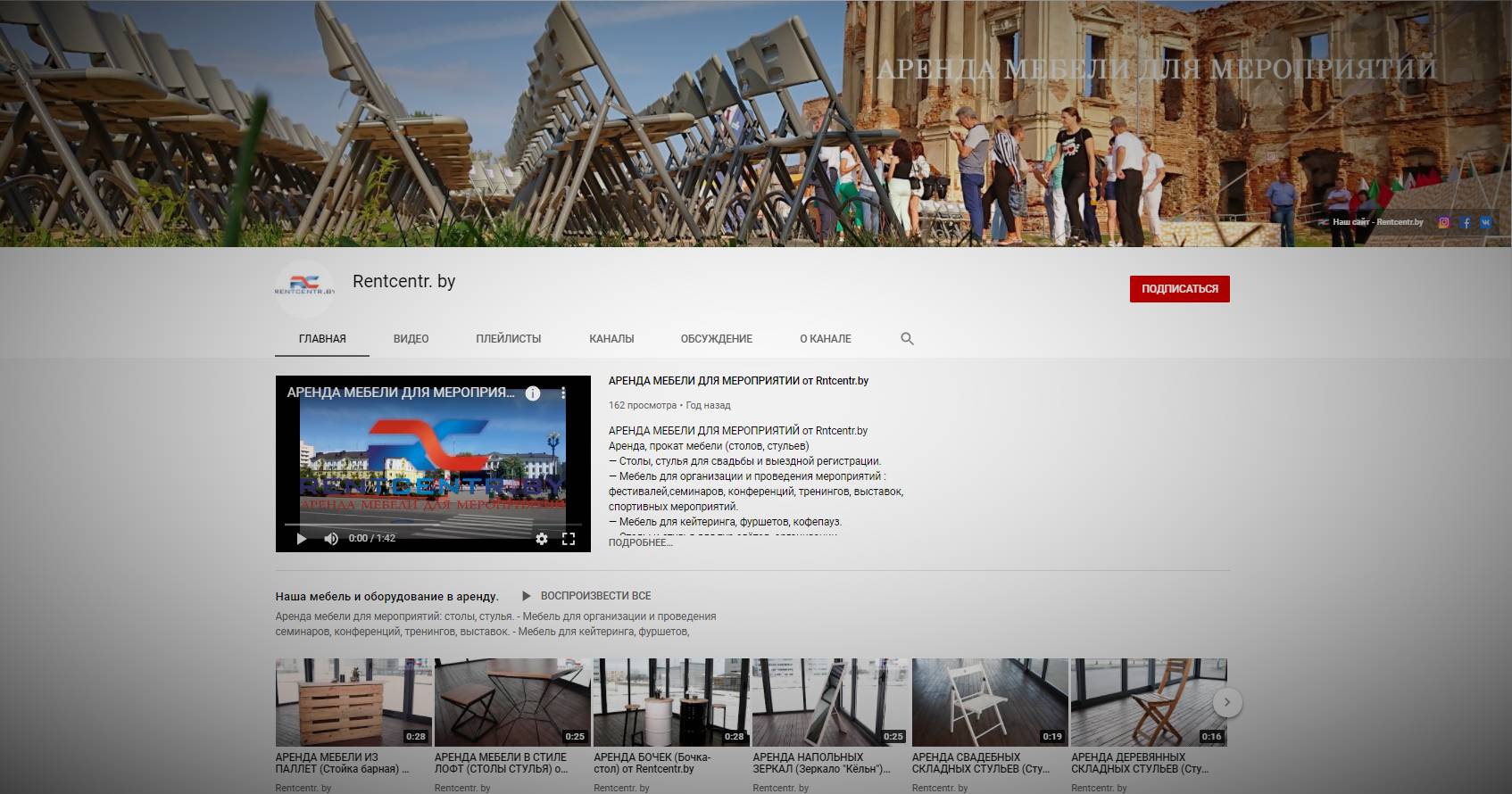Viewport: 1512px width, 794px height.
Task: Click the channel name under the wedding chairs video
Action: point(940,788)
